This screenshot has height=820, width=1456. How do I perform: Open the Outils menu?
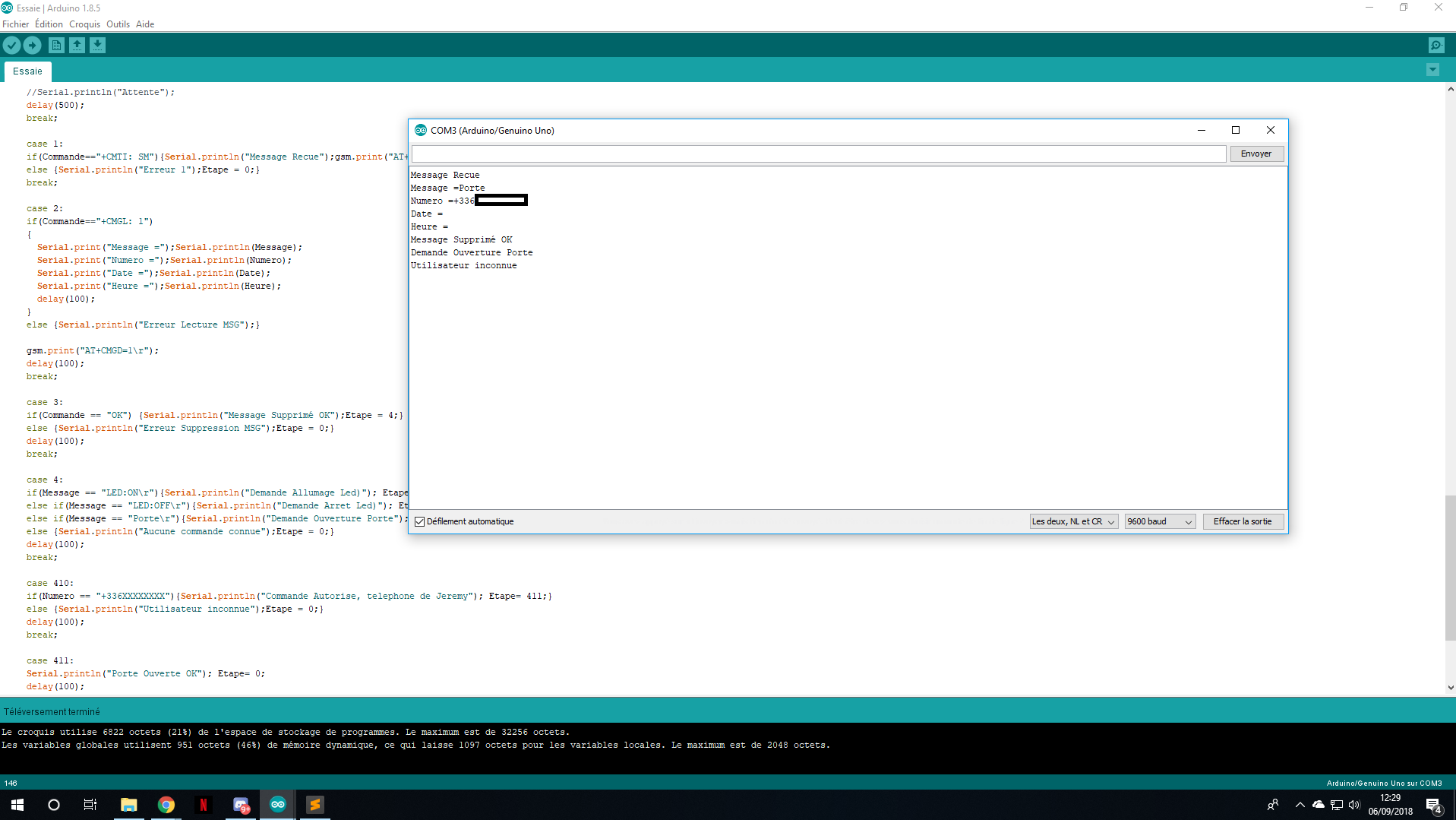118,24
